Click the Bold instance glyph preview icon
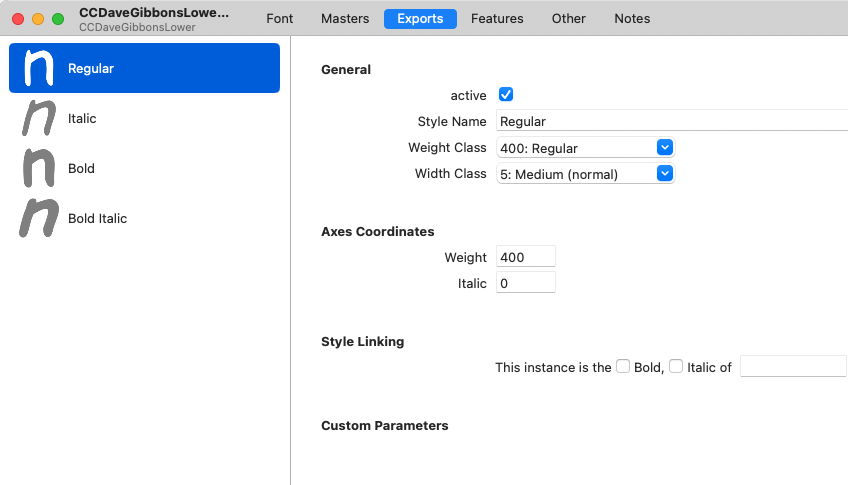The height and width of the screenshot is (485, 848). pos(38,168)
